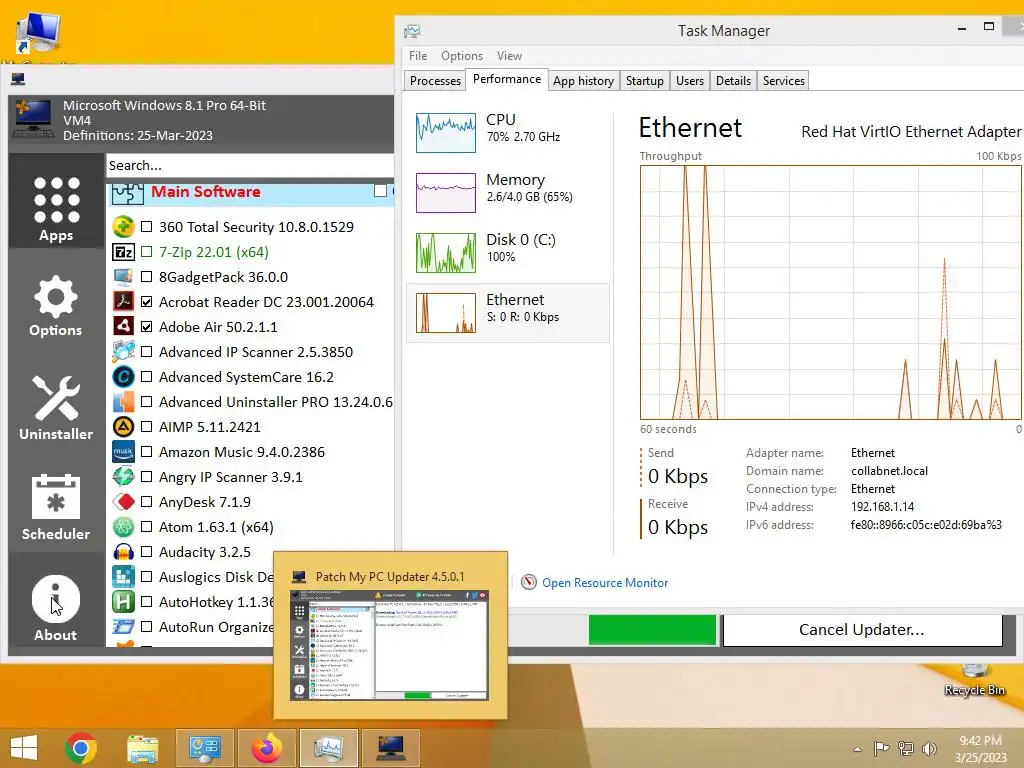Click the Acrobat Reader DC icon

coord(123,302)
